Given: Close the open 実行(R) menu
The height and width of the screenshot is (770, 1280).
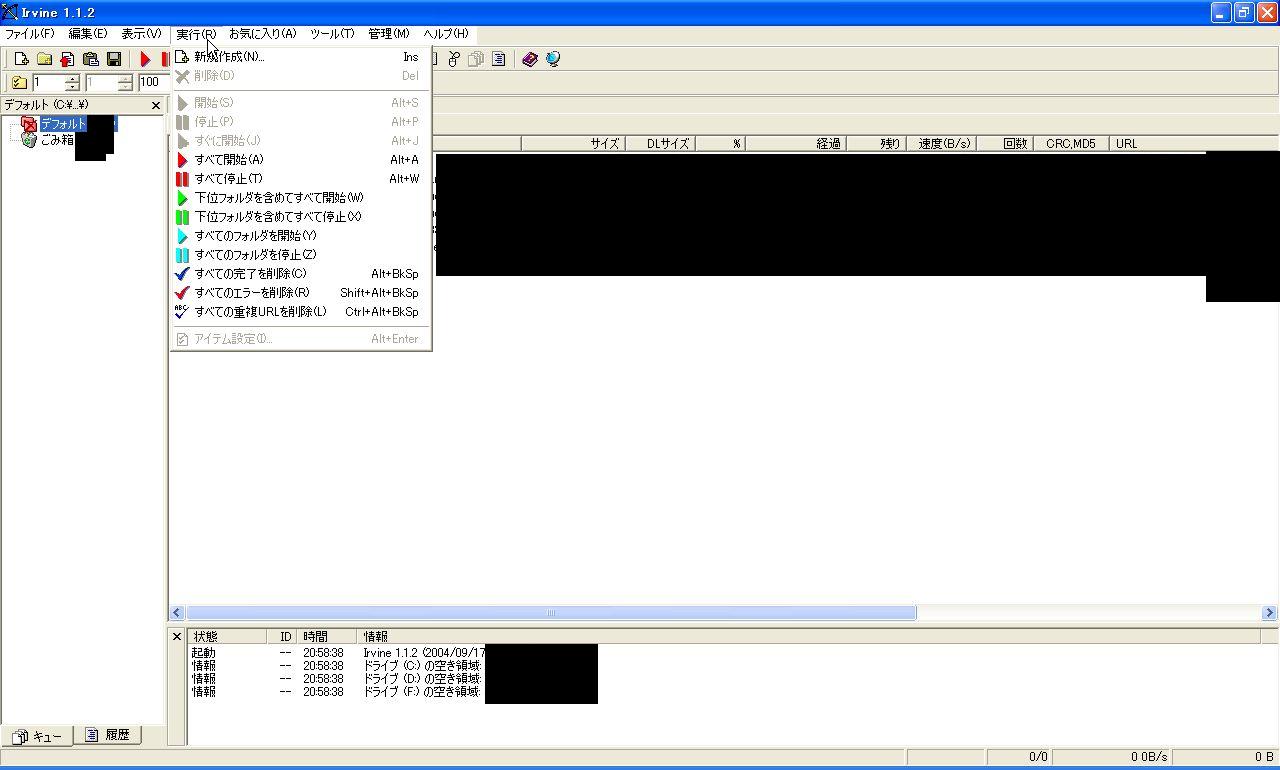Looking at the screenshot, I should (x=196, y=34).
